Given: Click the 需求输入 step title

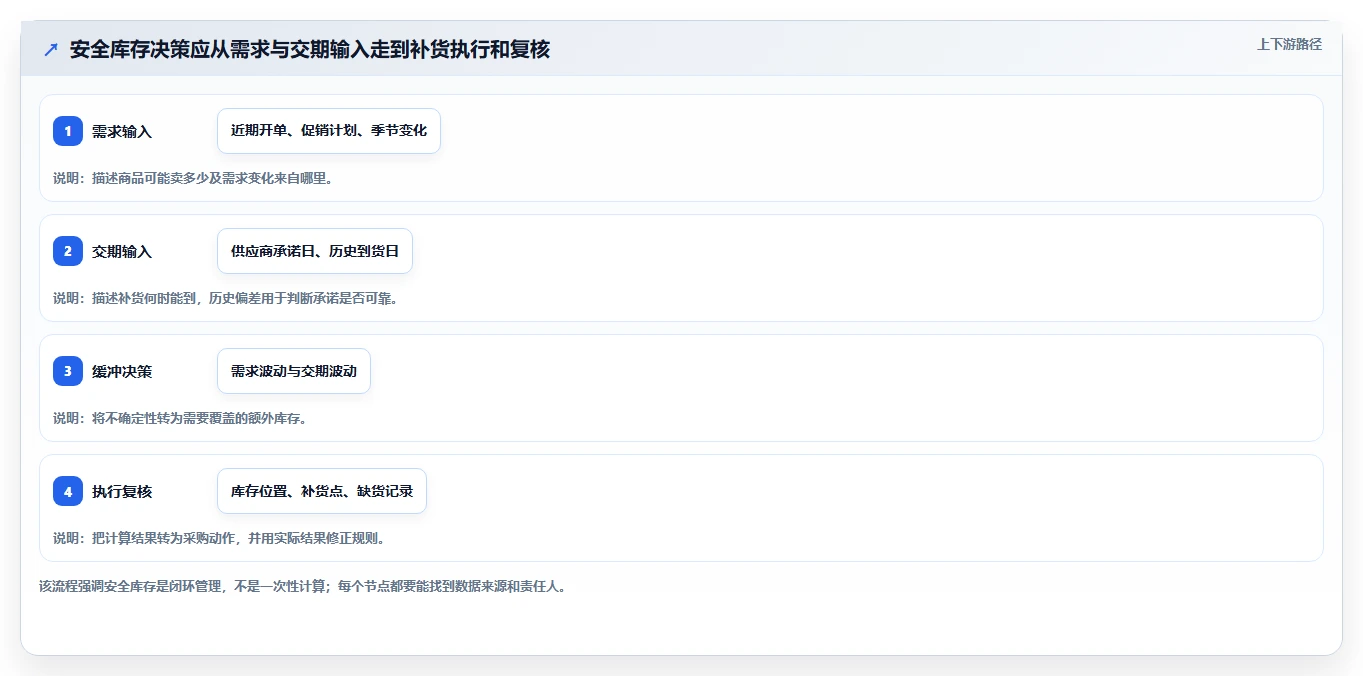Looking at the screenshot, I should coord(122,131).
